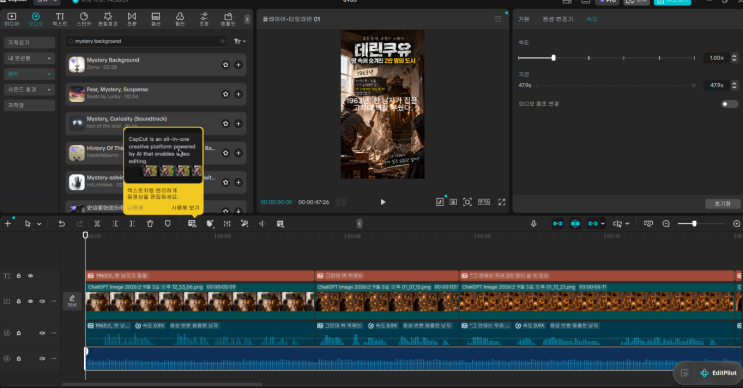Screen dimensions: 743x388
Task: Open the Templates panel icon
Action: click(228, 19)
